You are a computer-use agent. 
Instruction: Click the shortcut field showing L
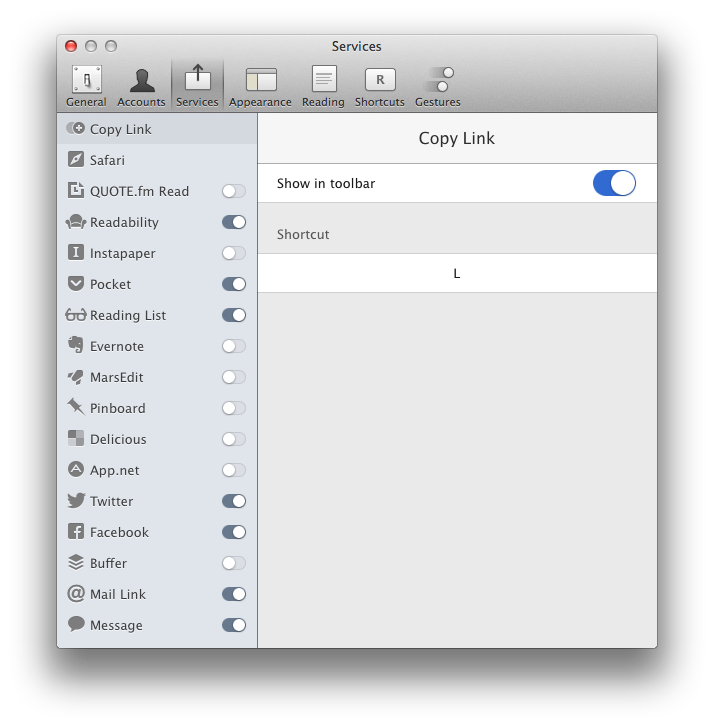click(x=457, y=273)
